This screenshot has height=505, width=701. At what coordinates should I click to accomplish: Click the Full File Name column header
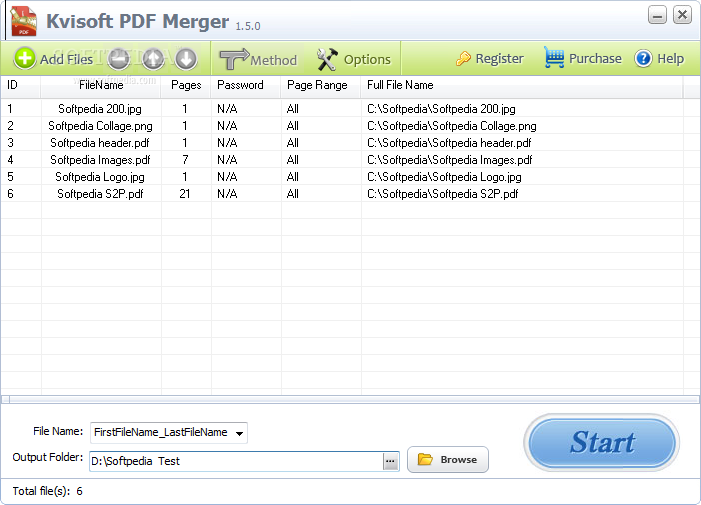[x=522, y=85]
